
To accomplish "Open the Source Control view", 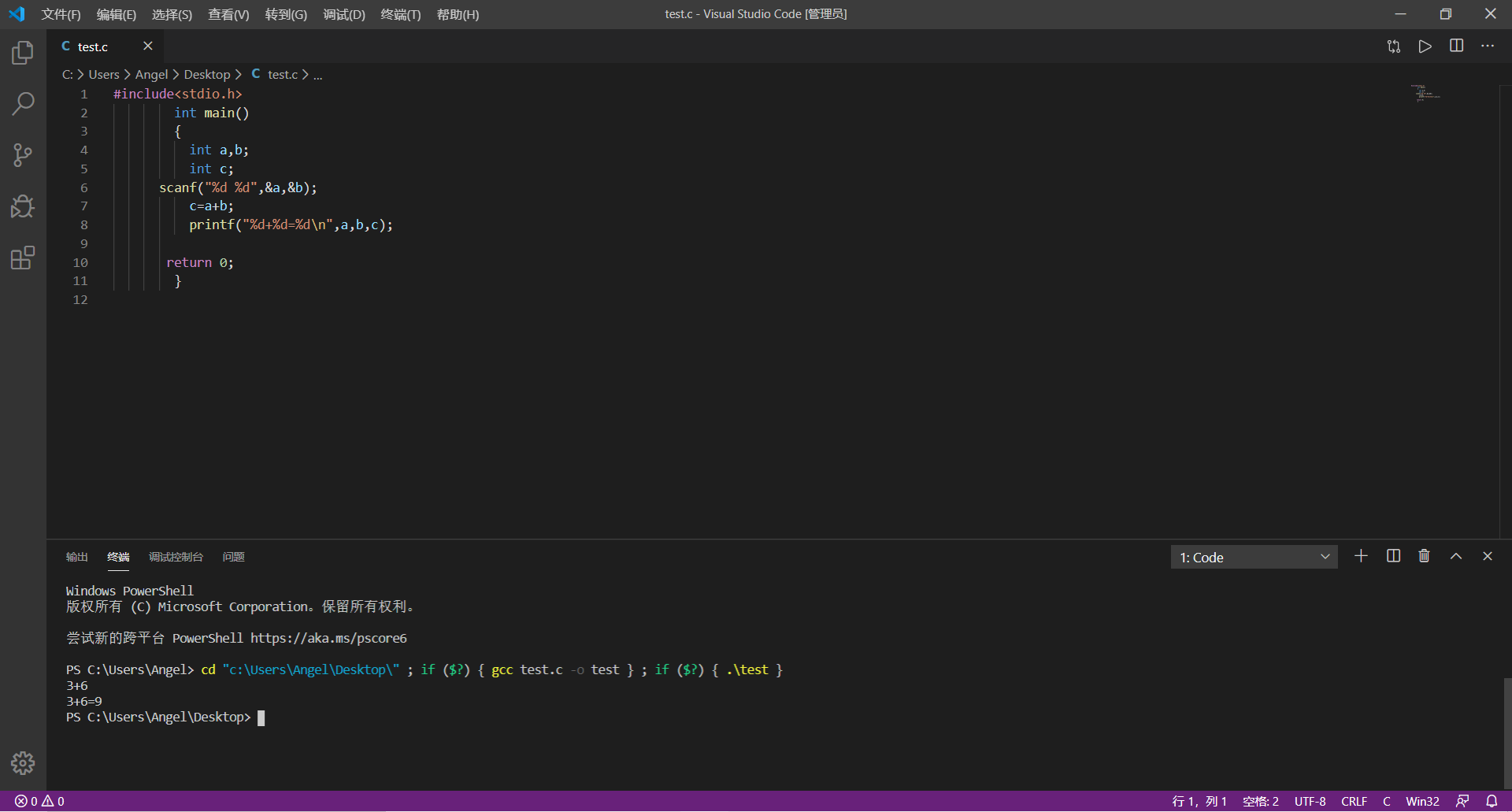I will tap(23, 155).
